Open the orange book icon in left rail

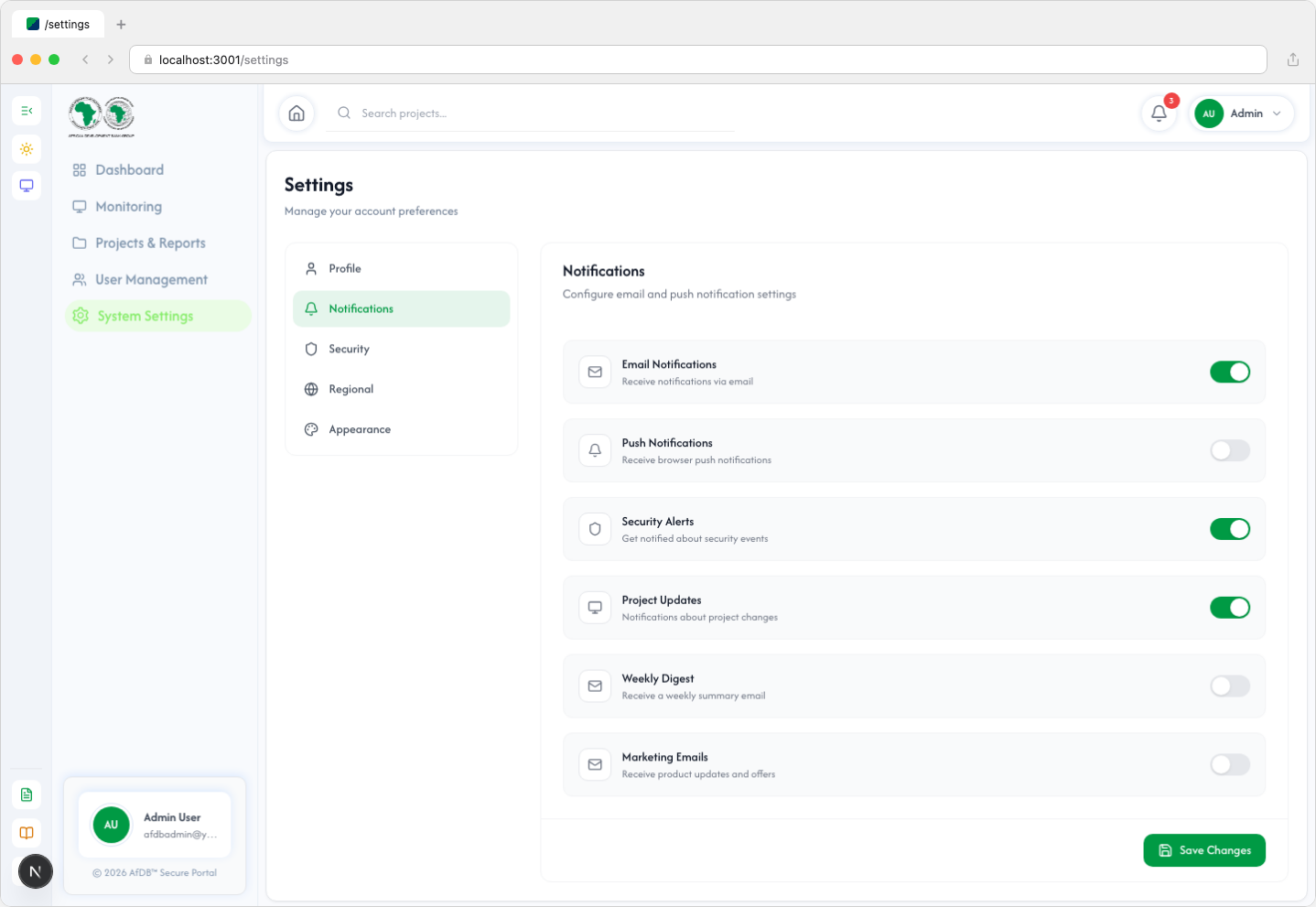(27, 833)
